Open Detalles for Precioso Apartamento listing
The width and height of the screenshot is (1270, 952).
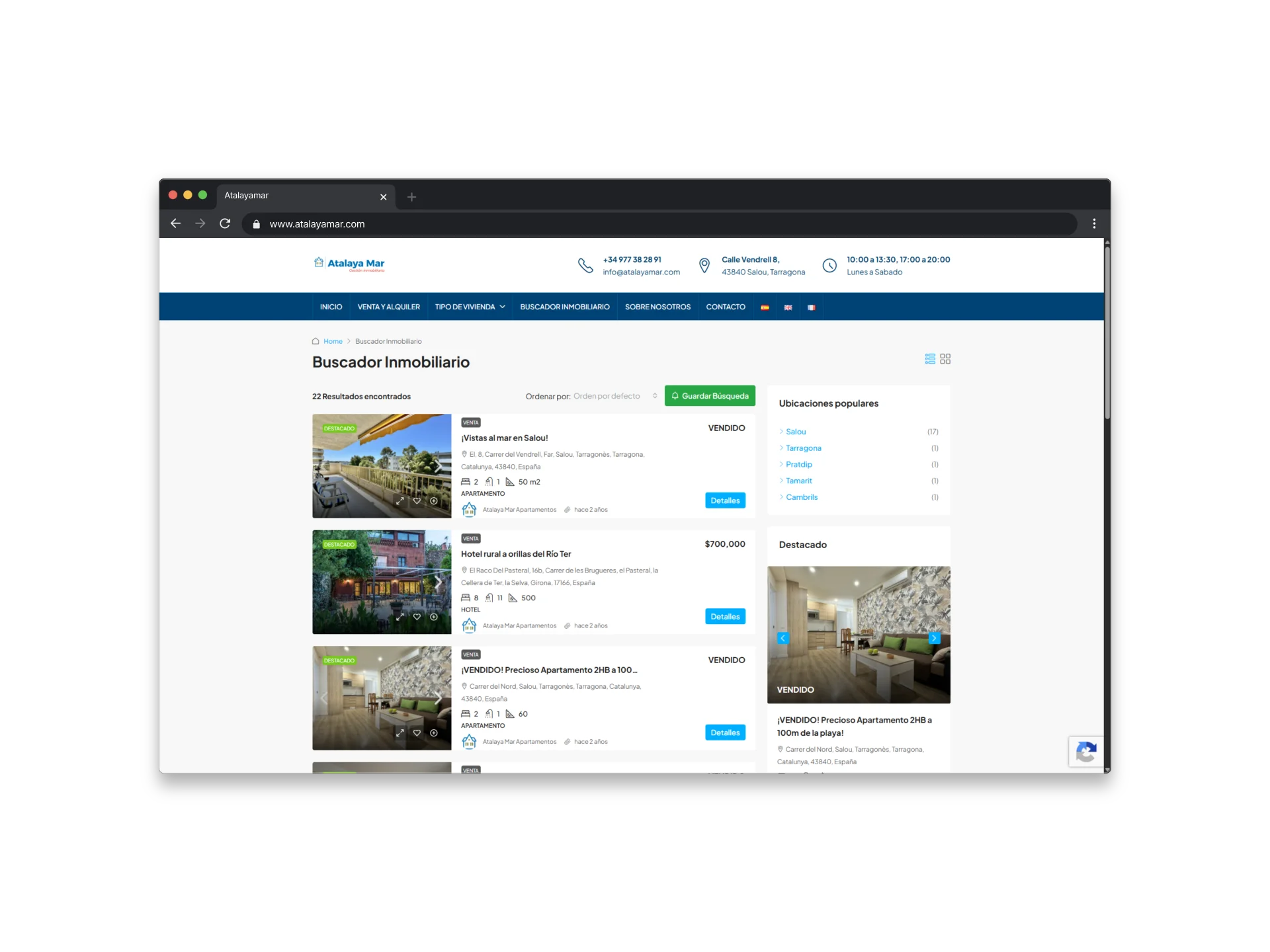(x=725, y=733)
